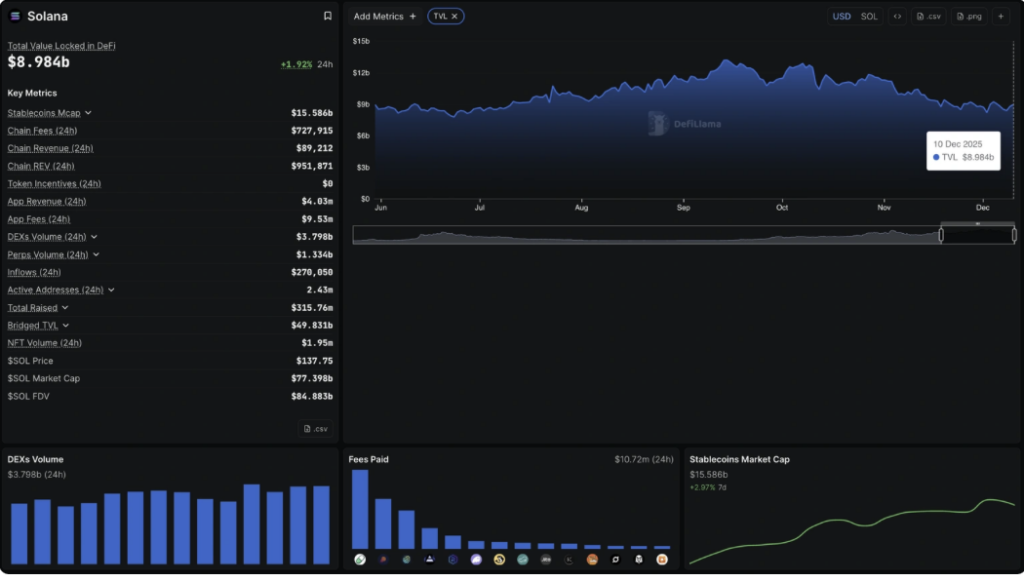Screen dimensions: 1024x581
Task: Click the first protocol icon under Fees Paid
Action: click(360, 559)
